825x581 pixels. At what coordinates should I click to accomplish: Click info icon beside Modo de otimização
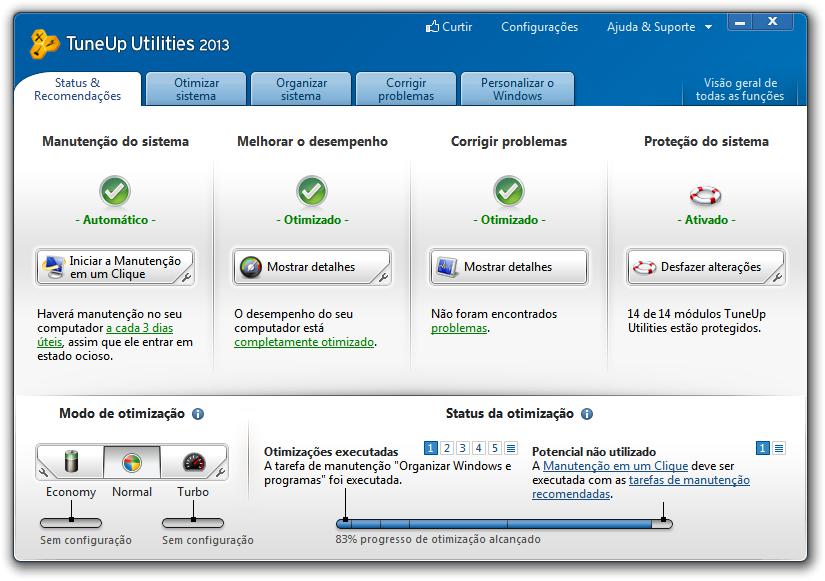point(198,414)
